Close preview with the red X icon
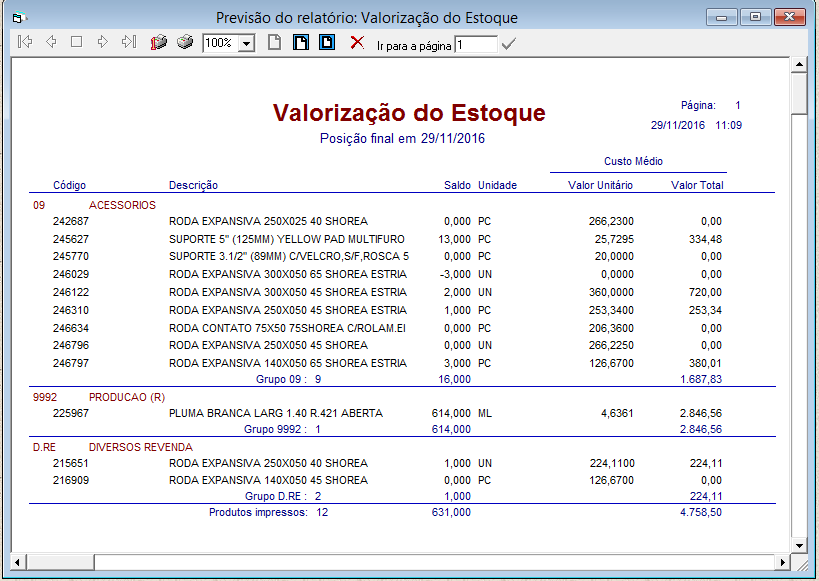Viewport: 819px width, 581px height. coord(357,43)
